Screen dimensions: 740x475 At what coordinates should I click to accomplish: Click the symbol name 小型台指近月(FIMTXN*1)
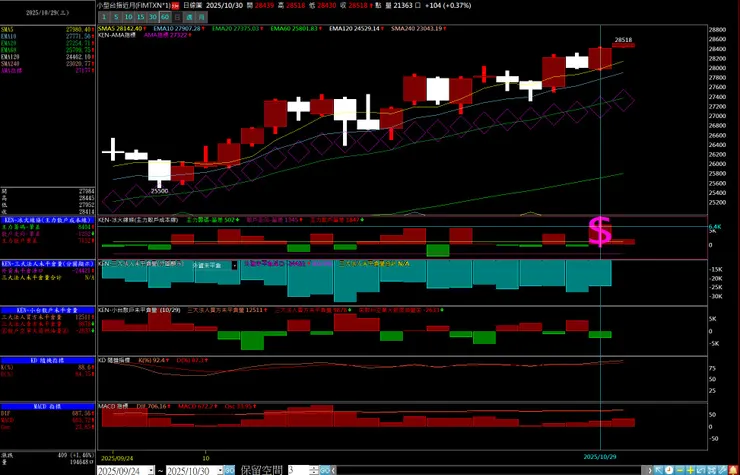point(134,6)
